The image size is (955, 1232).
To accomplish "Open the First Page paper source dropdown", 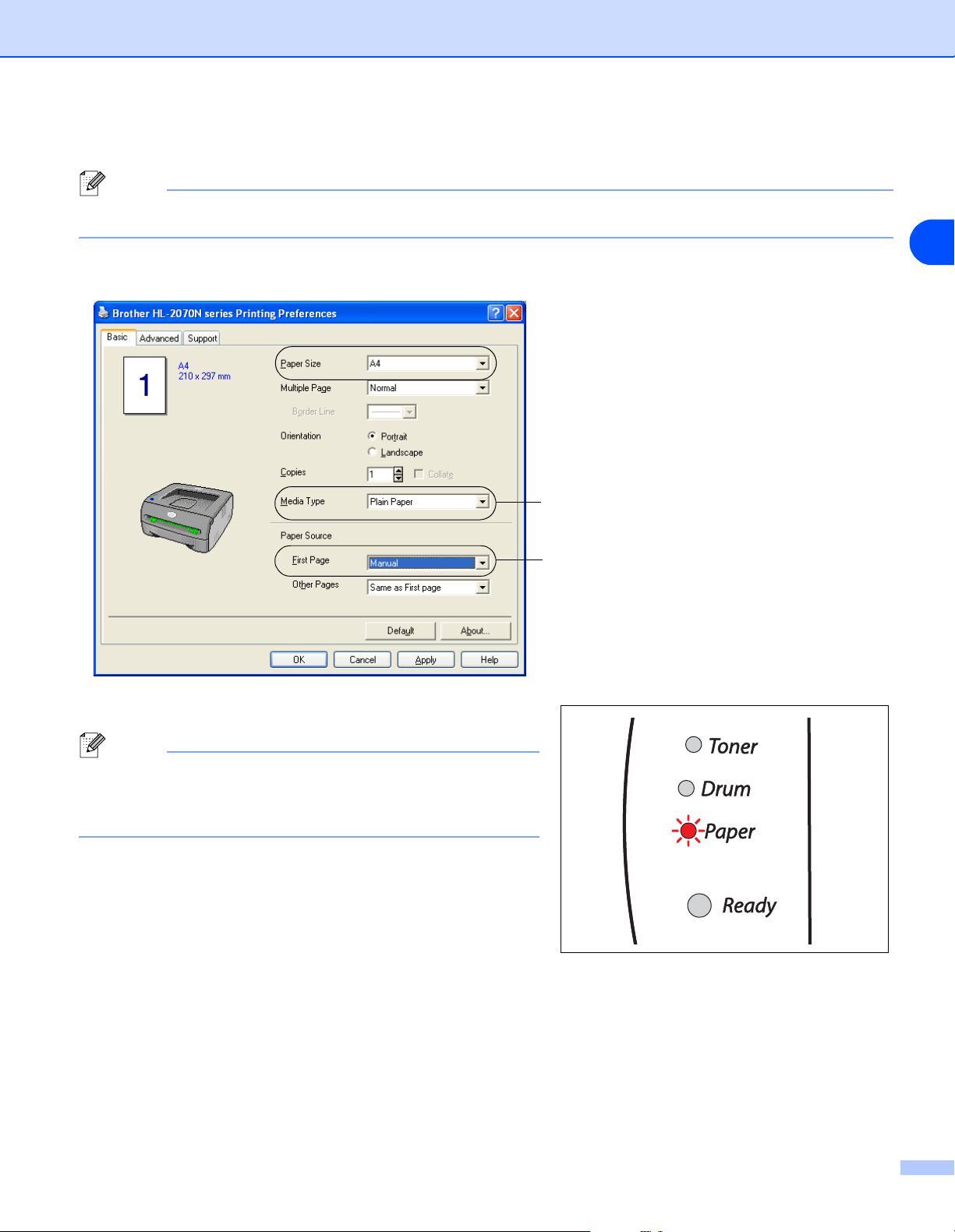I will (x=428, y=563).
